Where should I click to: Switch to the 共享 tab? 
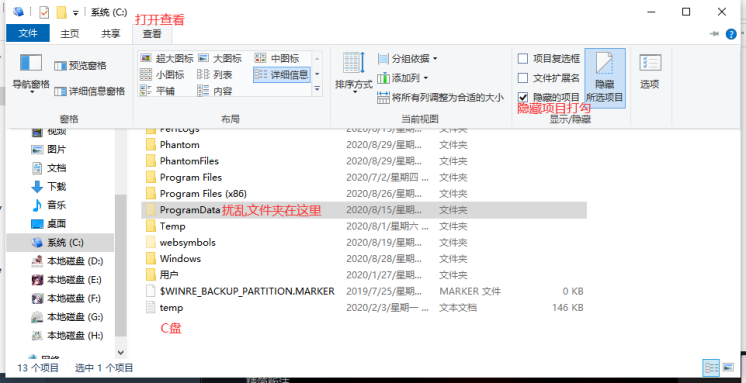pos(110,33)
